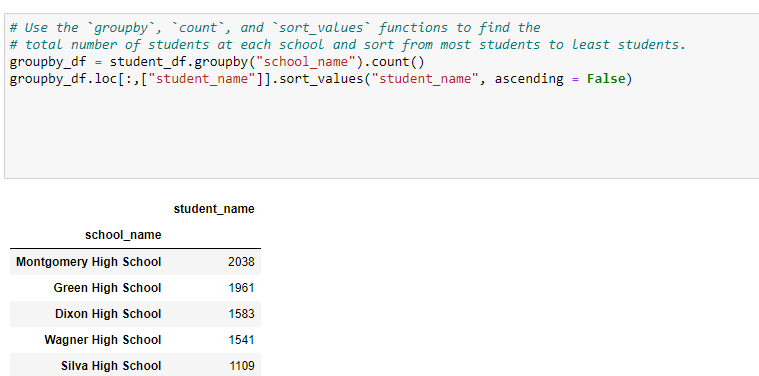Click the value 2038 in the table
The height and width of the screenshot is (376, 759).
241,262
